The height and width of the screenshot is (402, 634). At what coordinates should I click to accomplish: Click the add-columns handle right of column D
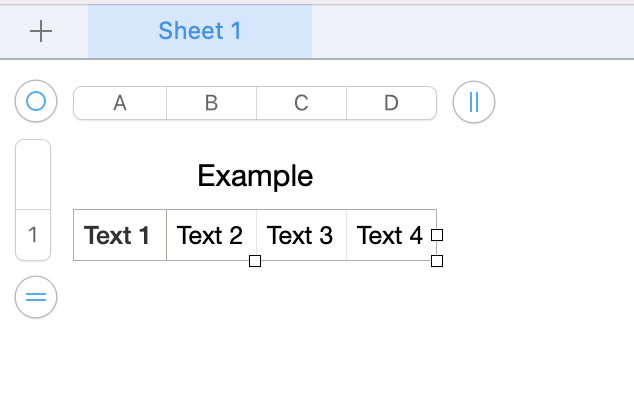coord(474,102)
